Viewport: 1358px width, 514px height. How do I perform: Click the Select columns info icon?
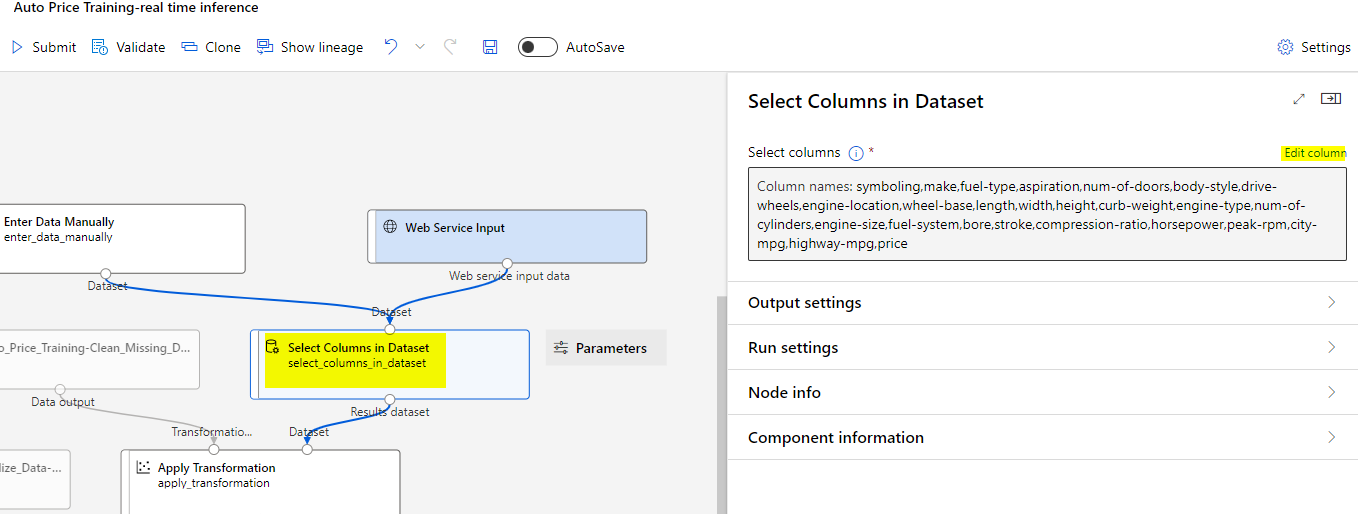coord(856,153)
